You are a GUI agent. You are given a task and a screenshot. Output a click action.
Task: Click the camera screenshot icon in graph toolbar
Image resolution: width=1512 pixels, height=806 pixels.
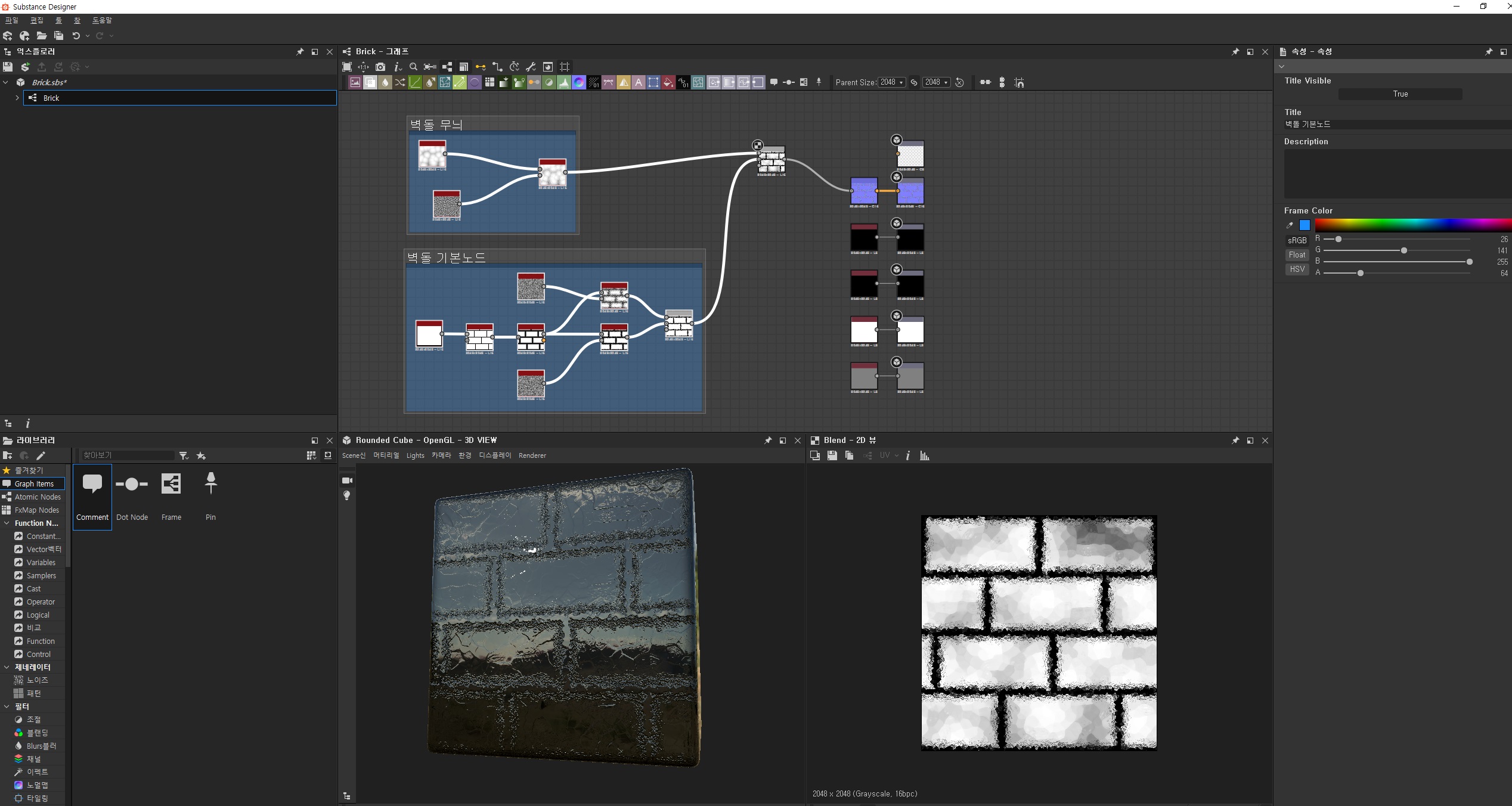tap(380, 67)
